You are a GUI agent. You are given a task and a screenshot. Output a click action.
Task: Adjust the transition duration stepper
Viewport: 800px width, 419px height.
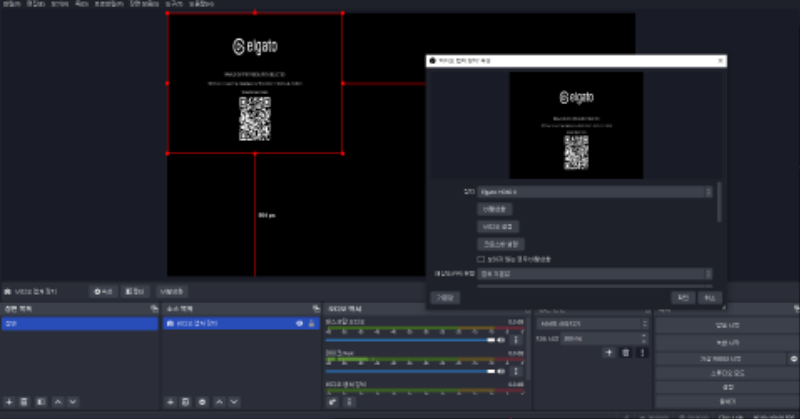644,338
